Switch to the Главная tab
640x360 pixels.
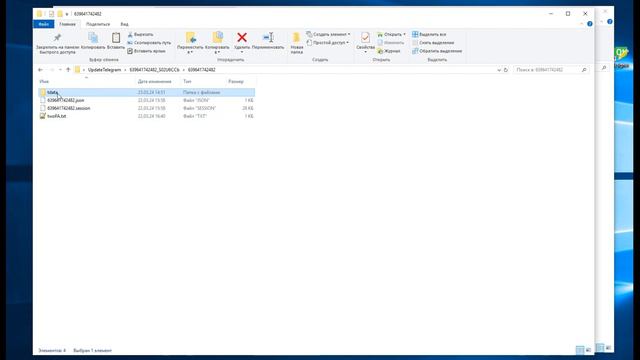[x=67, y=24]
